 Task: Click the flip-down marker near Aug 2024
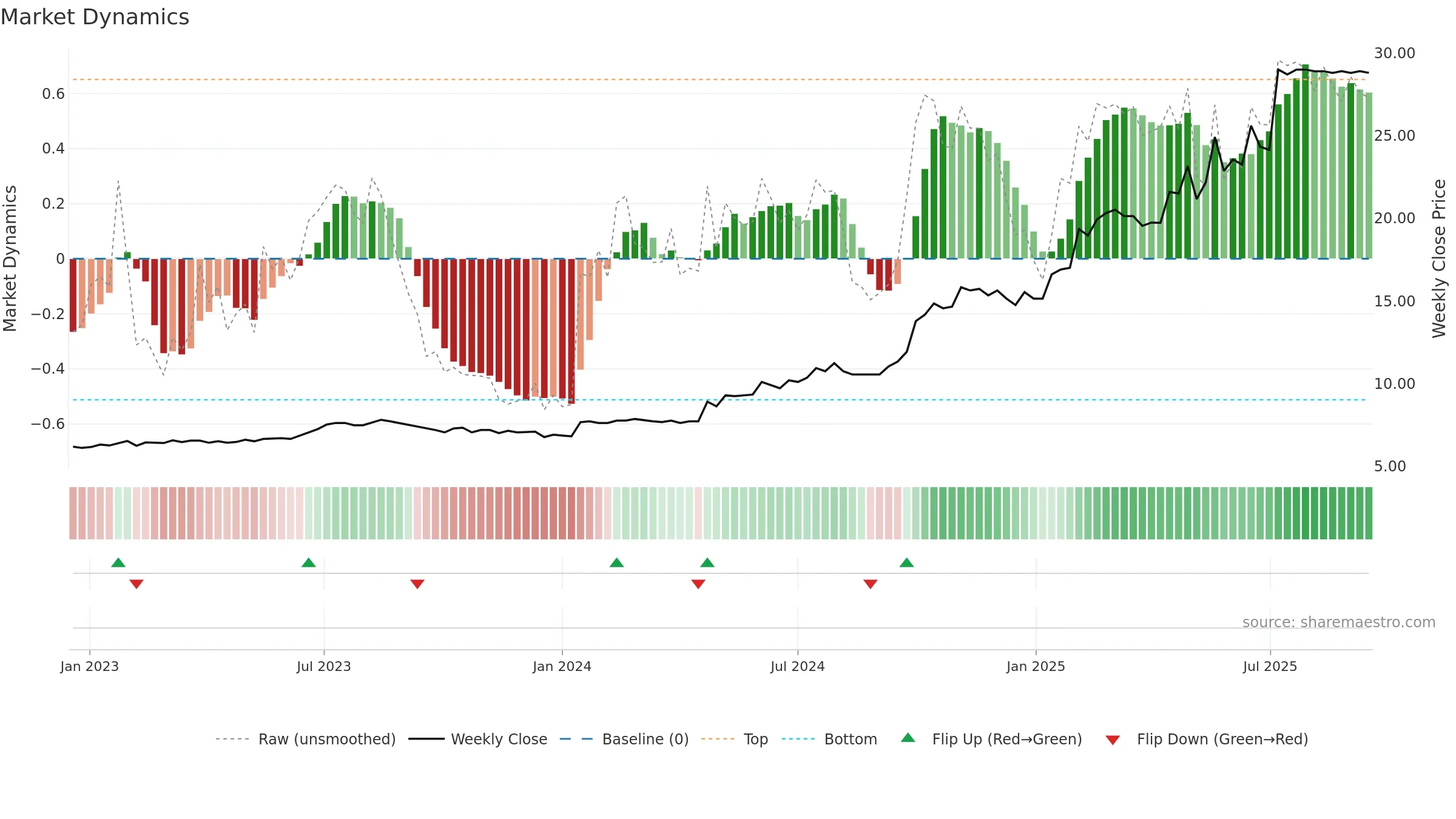(871, 584)
